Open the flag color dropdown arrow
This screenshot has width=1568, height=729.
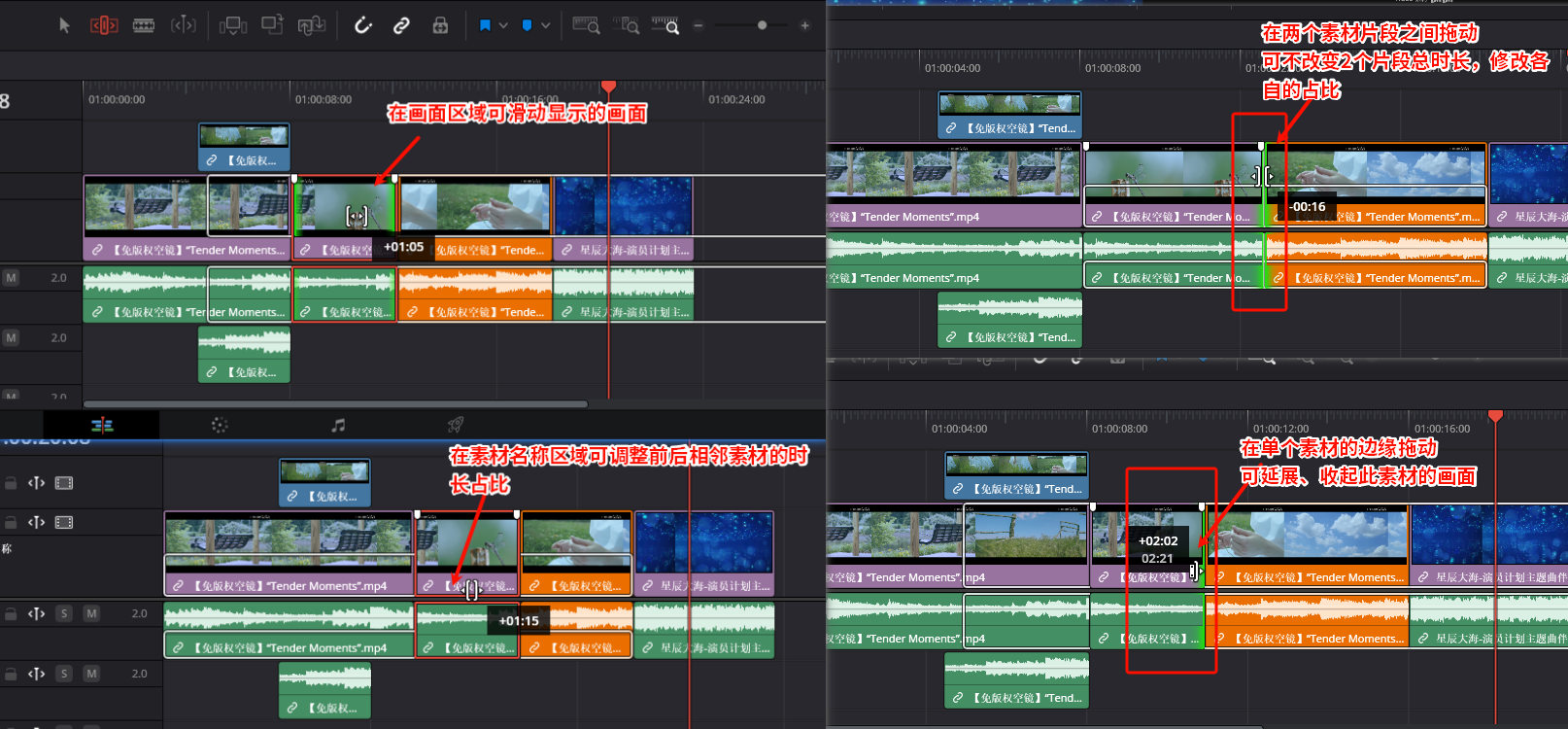pos(503,25)
